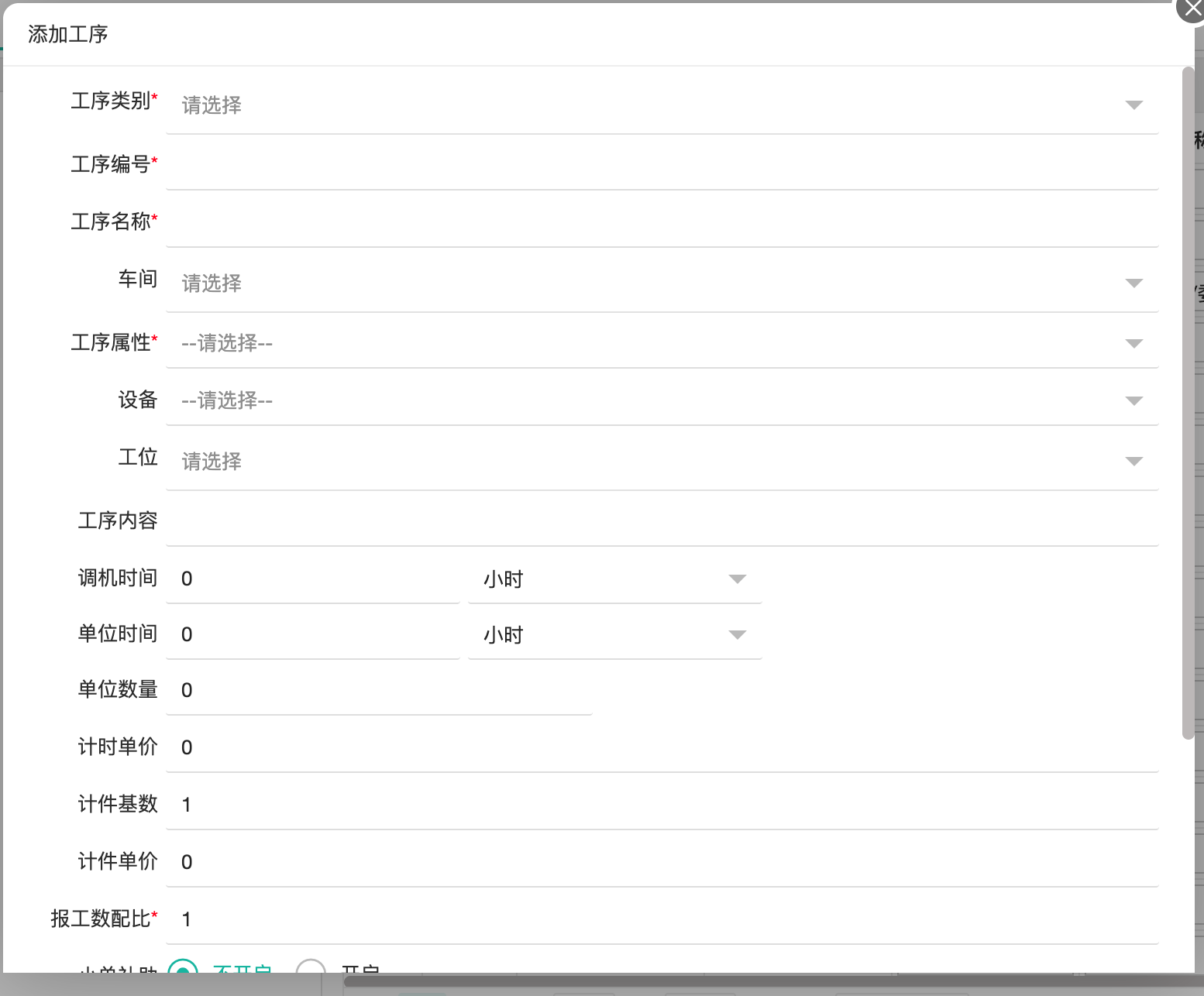This screenshot has height=996, width=1204.
Task: Click the 计时单价 input field
Action: pos(662,748)
